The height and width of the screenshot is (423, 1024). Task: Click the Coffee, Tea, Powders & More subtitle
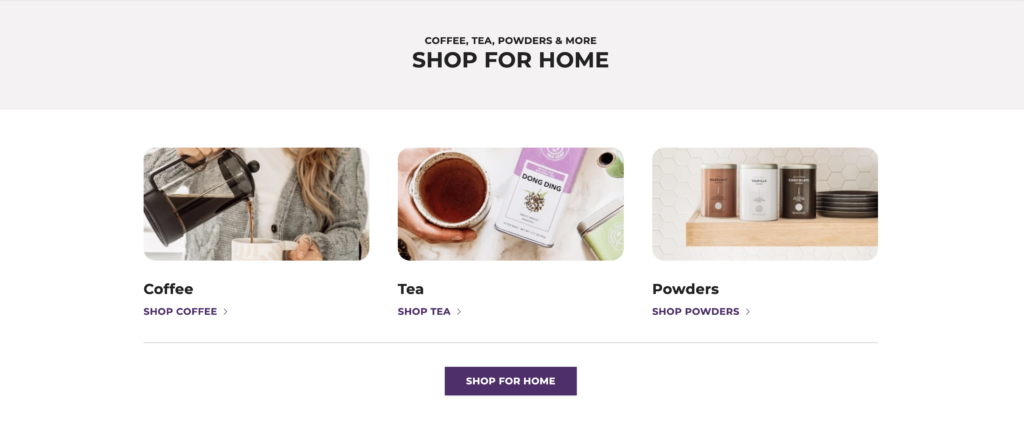point(511,40)
